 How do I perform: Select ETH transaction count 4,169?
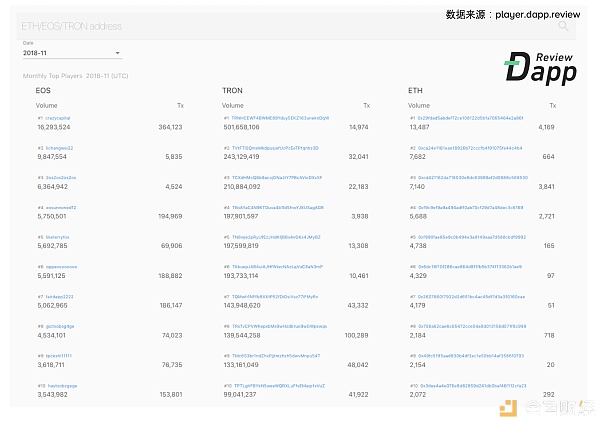point(546,127)
